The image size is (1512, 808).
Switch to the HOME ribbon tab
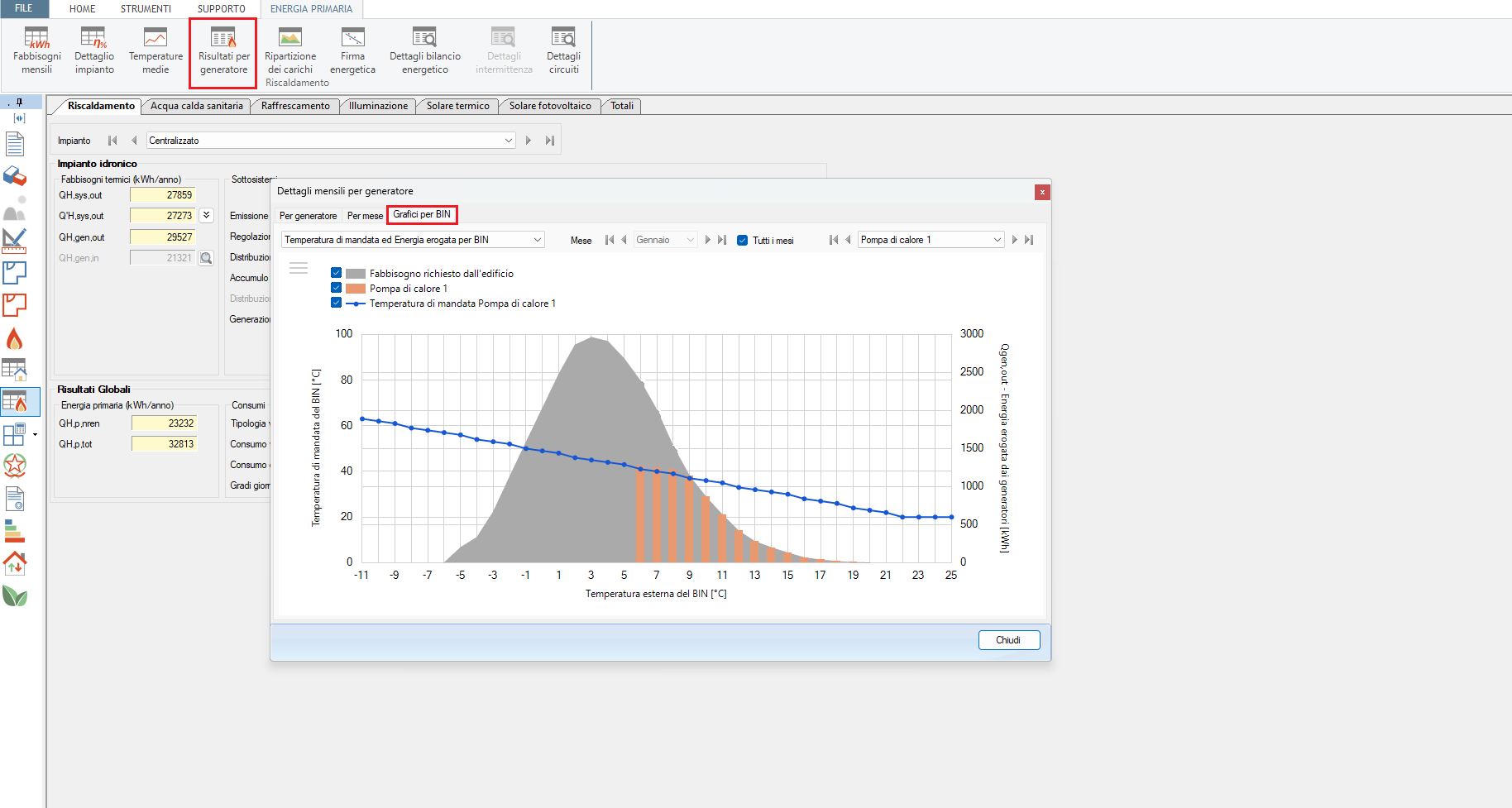coord(82,9)
